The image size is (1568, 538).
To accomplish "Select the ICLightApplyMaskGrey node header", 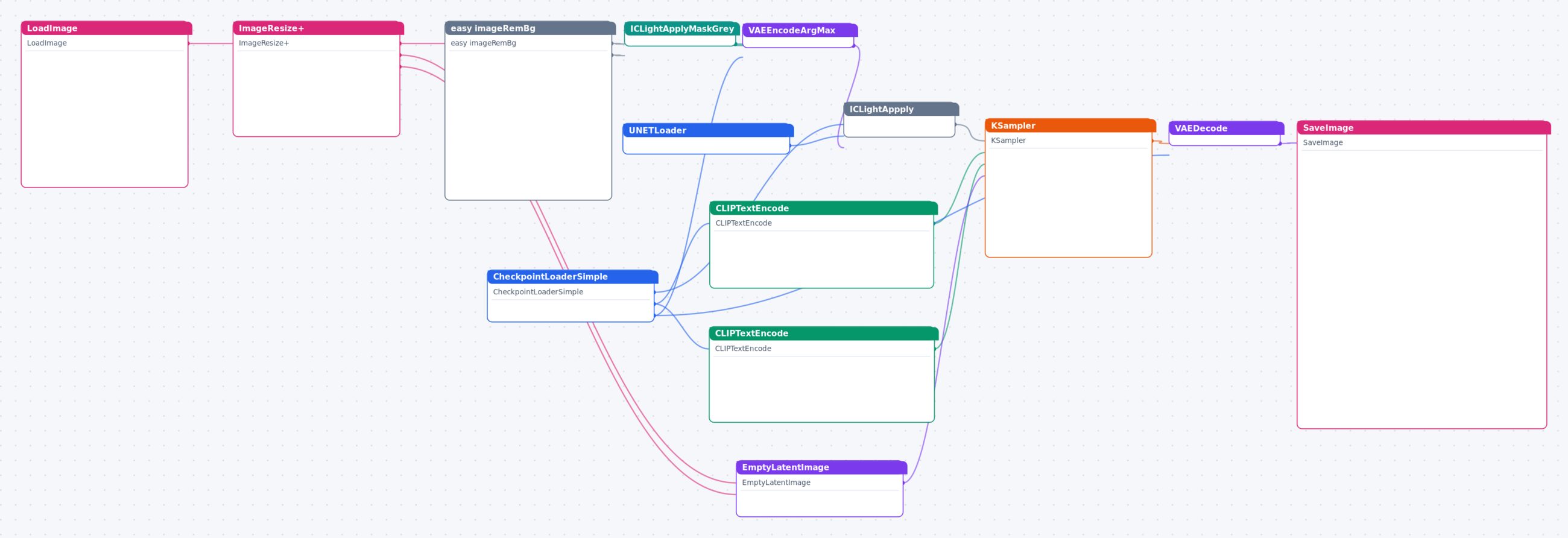I will click(x=681, y=28).
